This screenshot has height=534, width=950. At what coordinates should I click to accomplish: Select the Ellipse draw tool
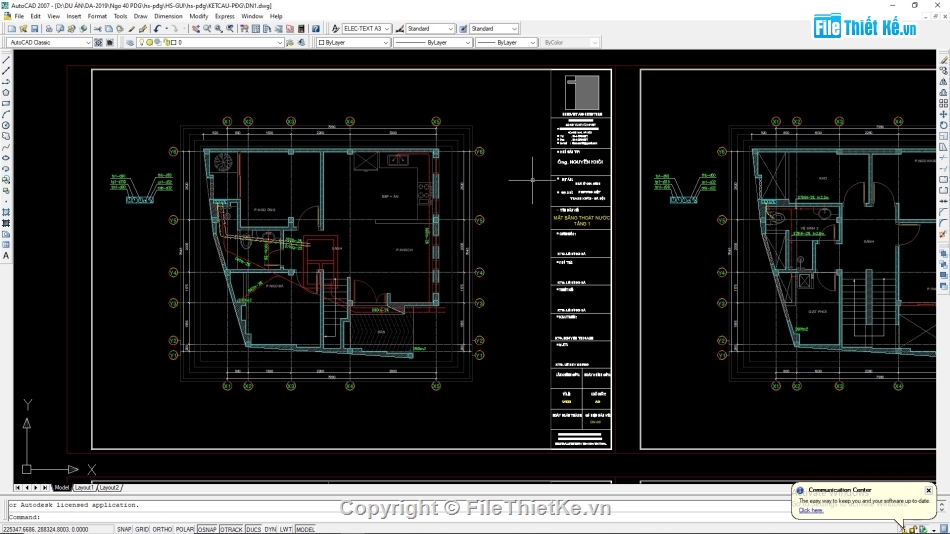click(x=6, y=158)
